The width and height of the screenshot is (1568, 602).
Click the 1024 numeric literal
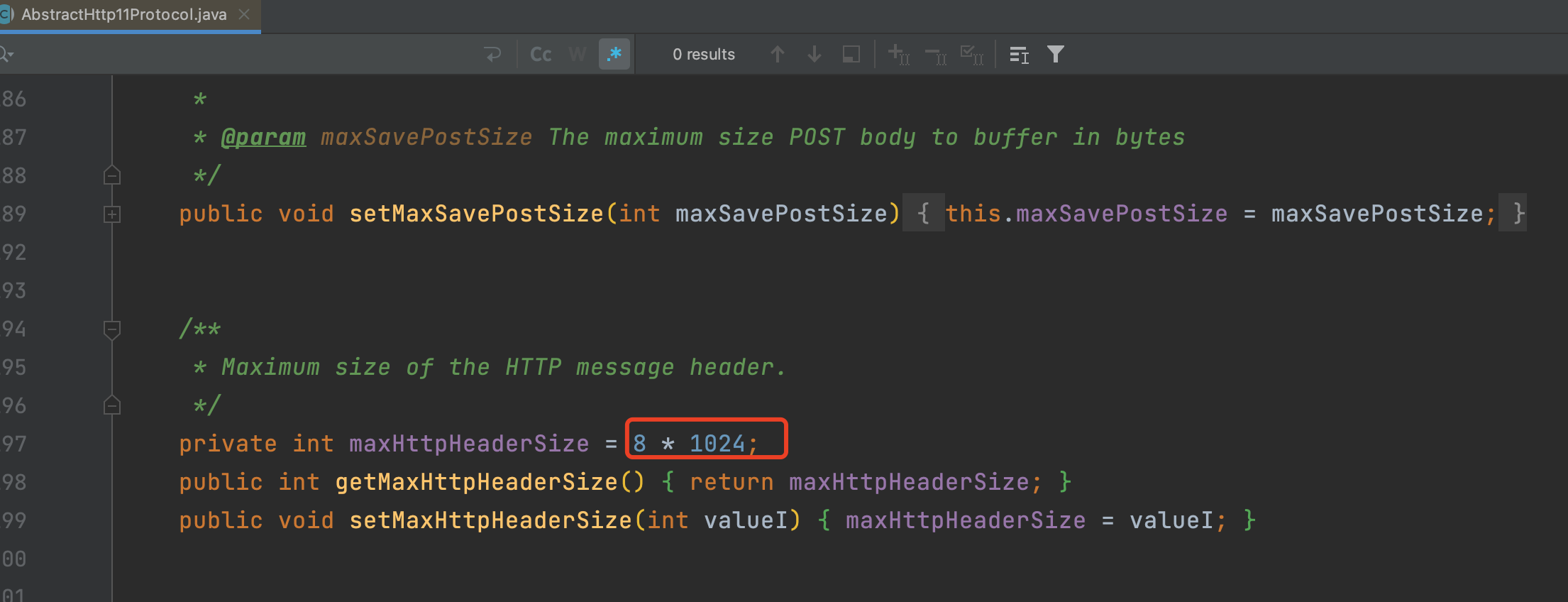pos(717,444)
